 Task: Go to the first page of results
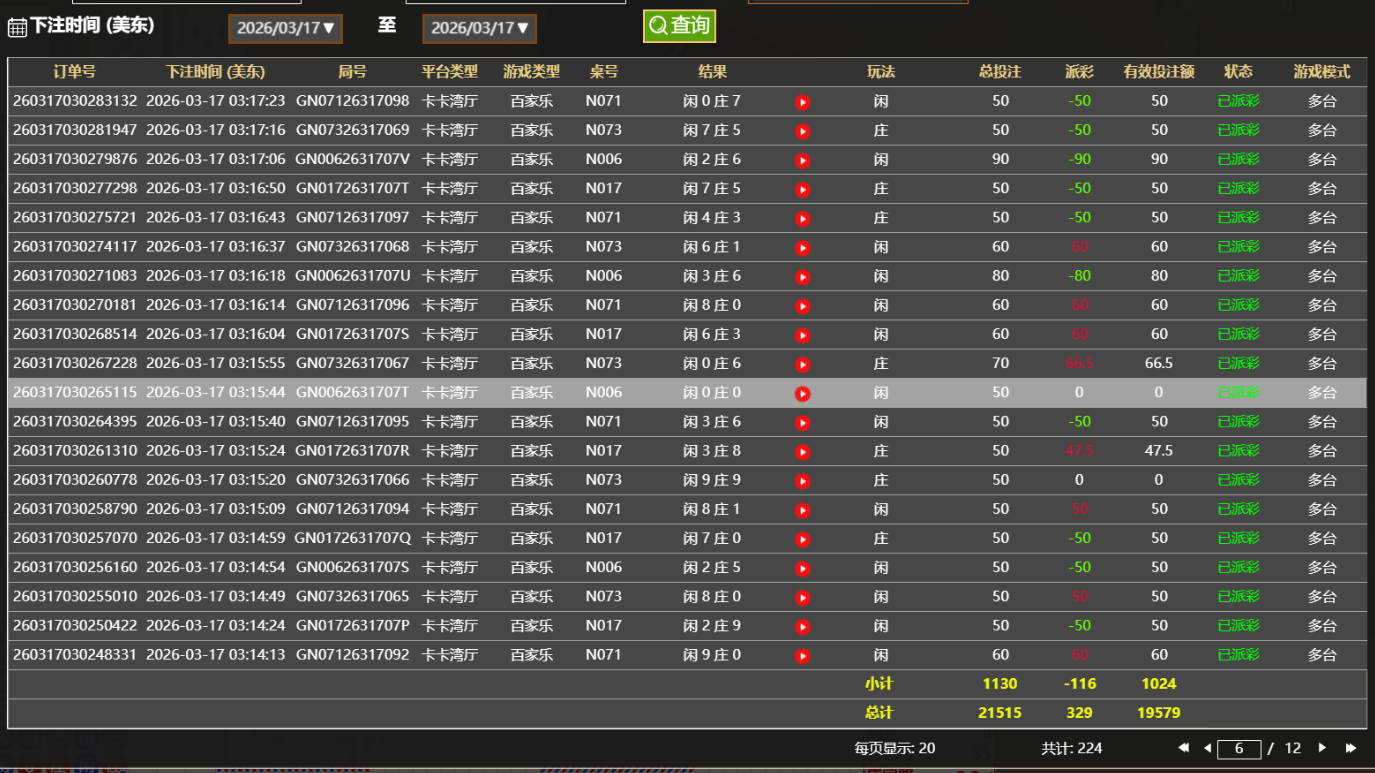(x=1183, y=748)
